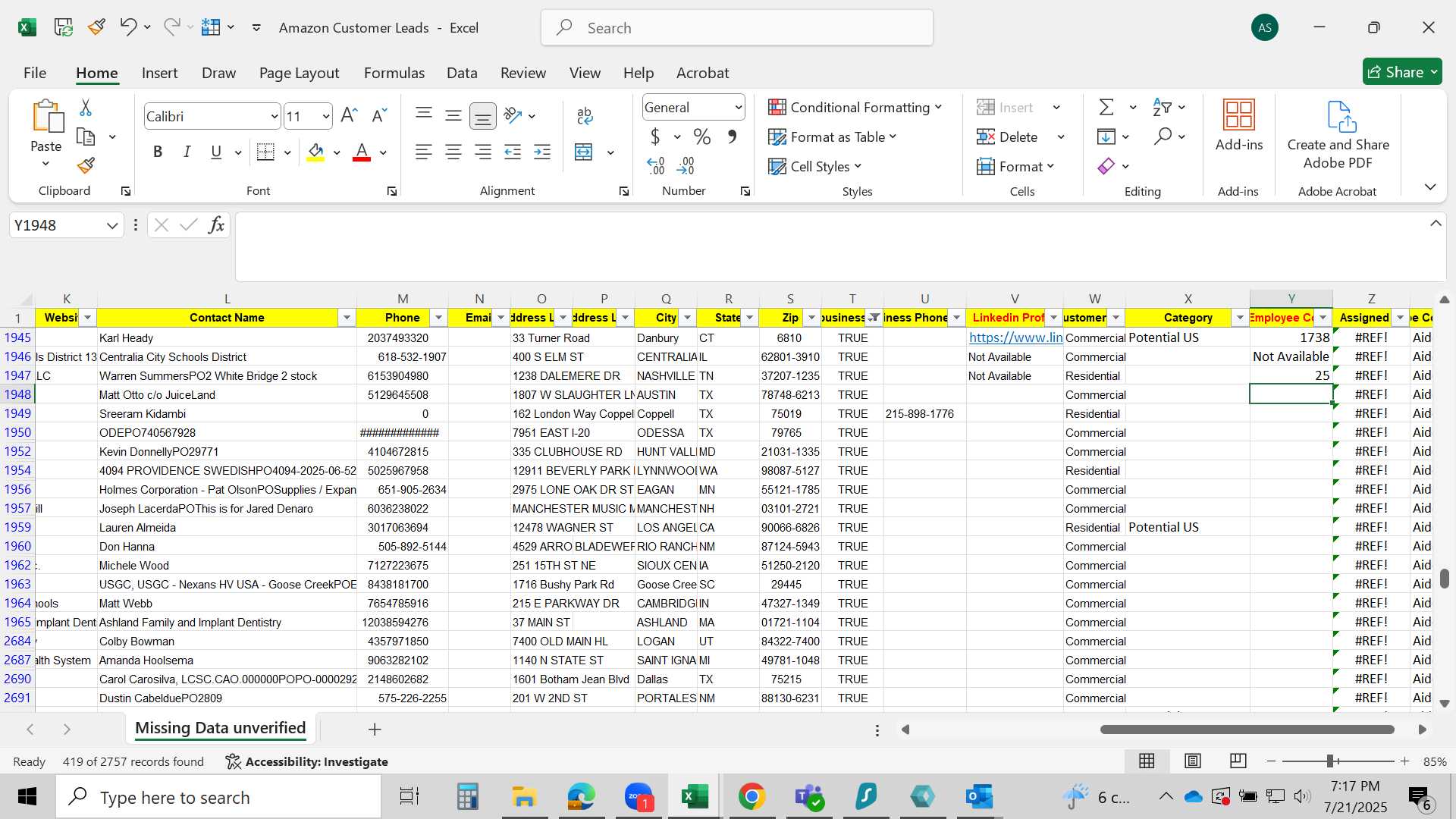
Task: Click the Merge & Center icon
Action: click(584, 152)
